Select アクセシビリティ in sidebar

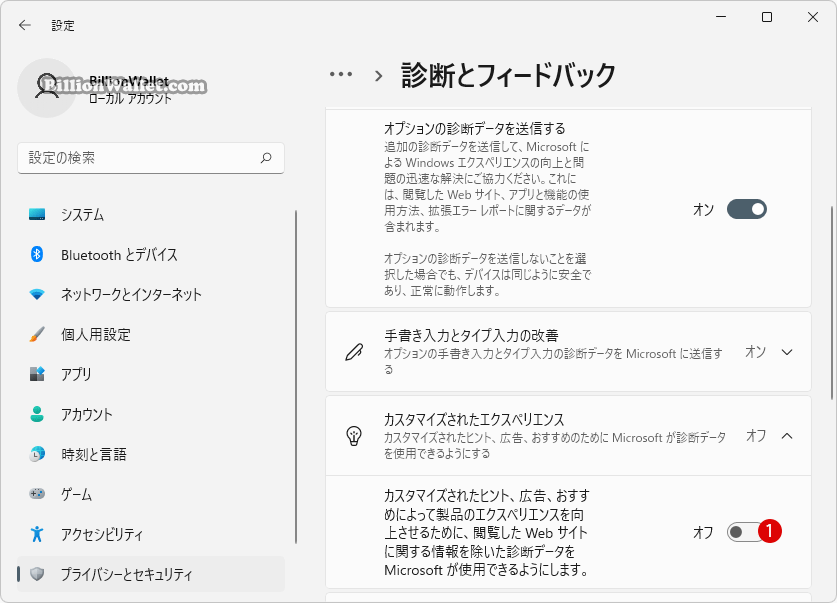[151, 534]
